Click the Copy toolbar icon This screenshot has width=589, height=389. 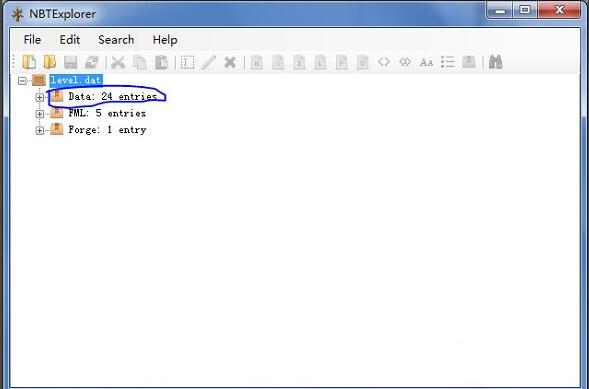pyautogui.click(x=140, y=62)
